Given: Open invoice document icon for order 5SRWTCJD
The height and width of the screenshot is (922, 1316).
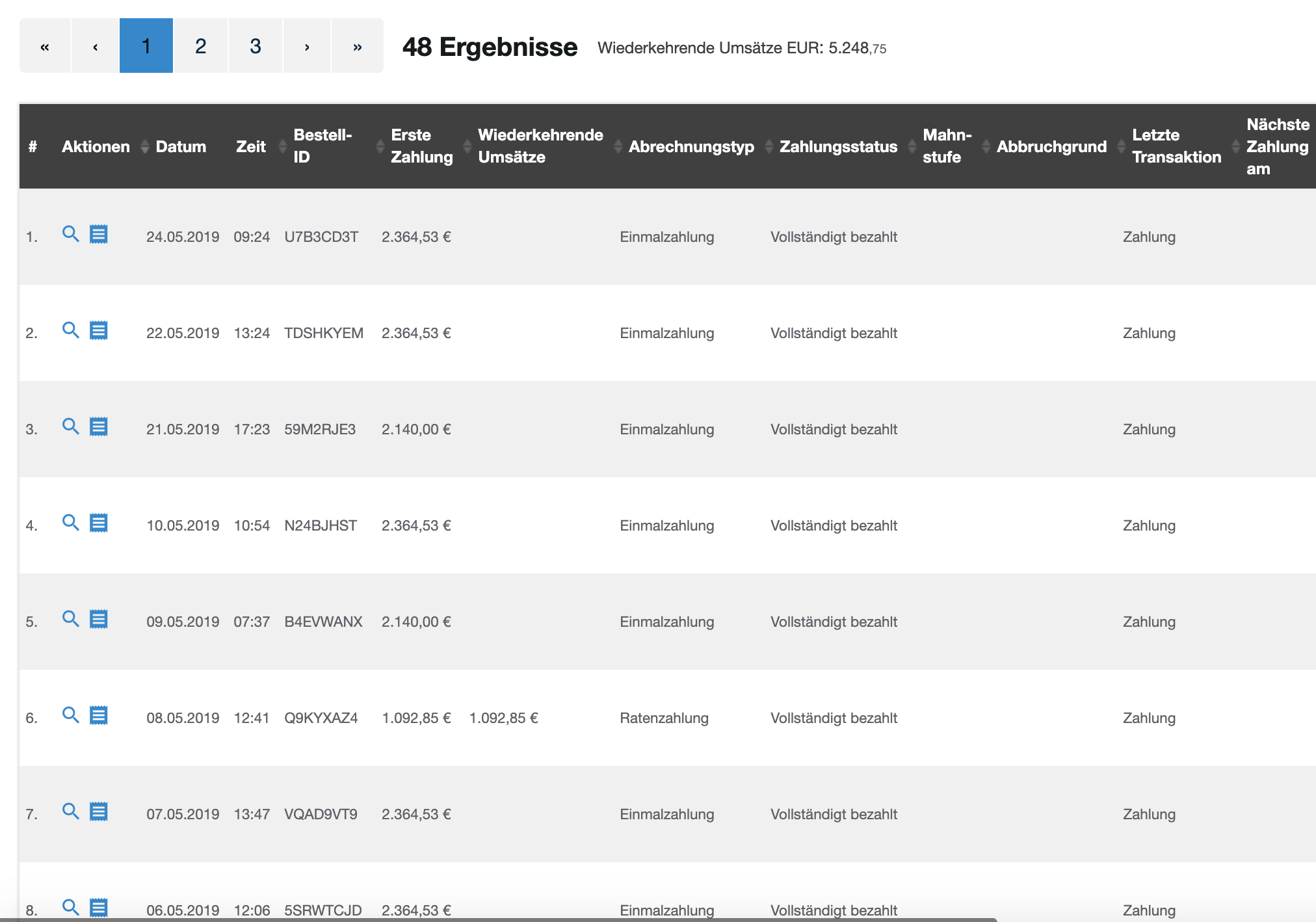Looking at the screenshot, I should (x=99, y=907).
